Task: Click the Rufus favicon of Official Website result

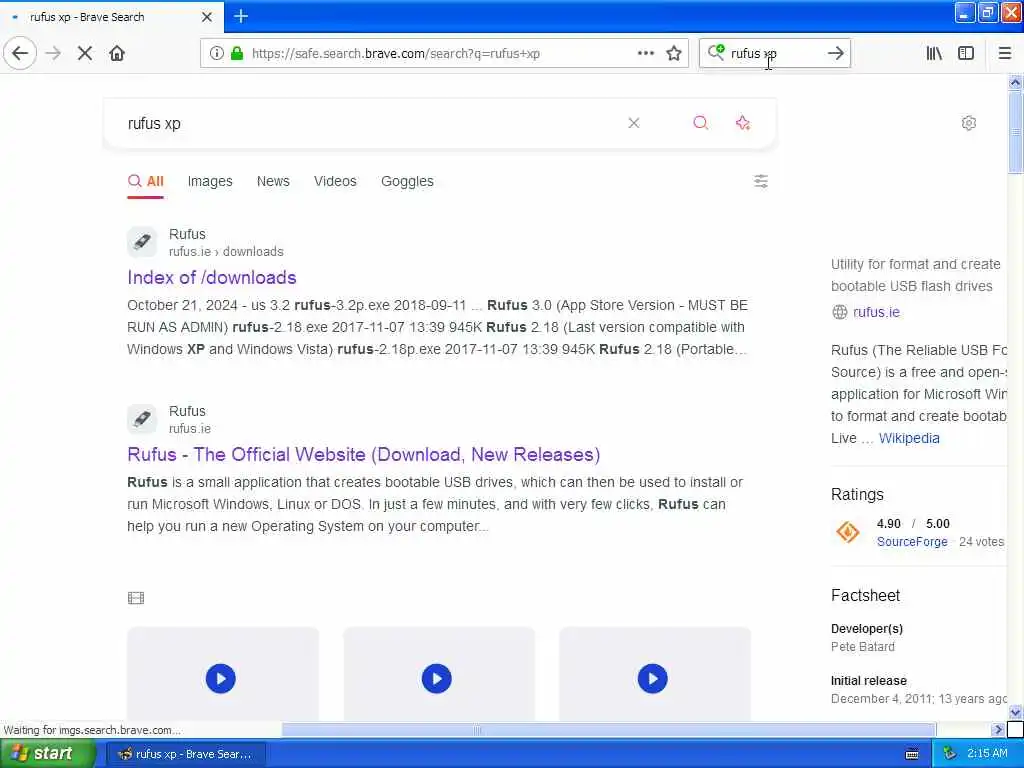Action: point(142,419)
